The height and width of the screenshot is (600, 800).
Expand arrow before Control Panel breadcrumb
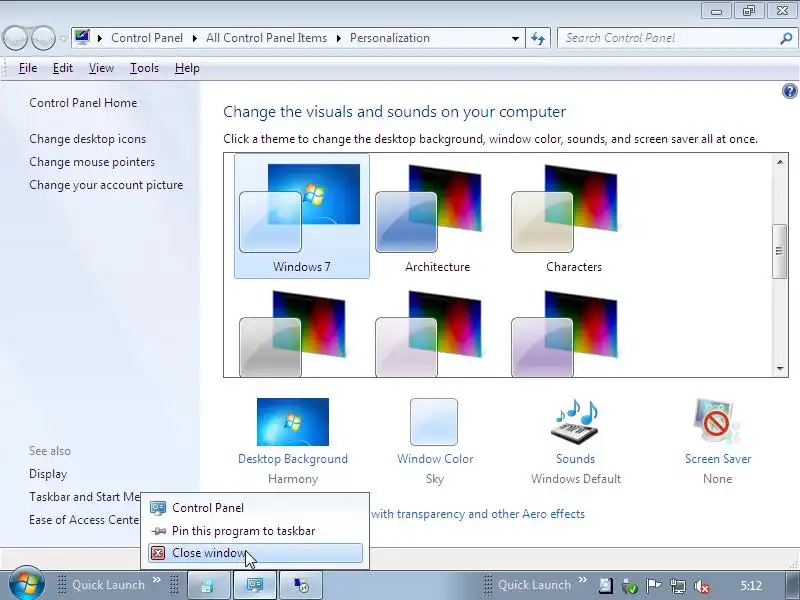click(100, 38)
